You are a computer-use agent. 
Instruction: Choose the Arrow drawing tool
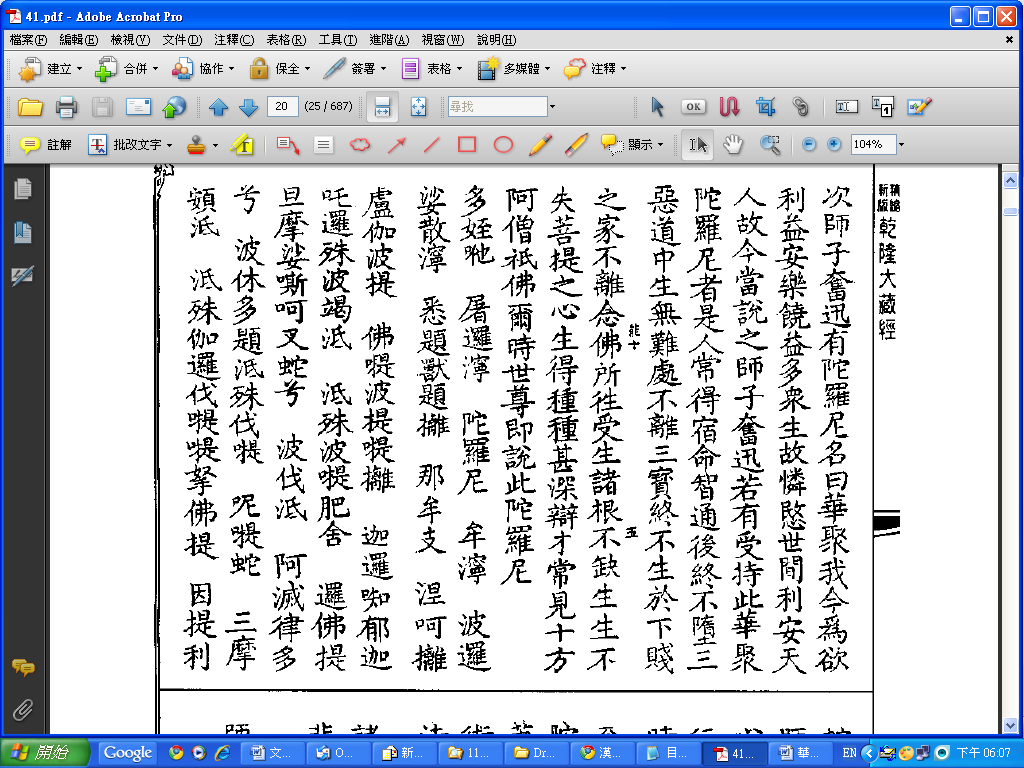396,145
